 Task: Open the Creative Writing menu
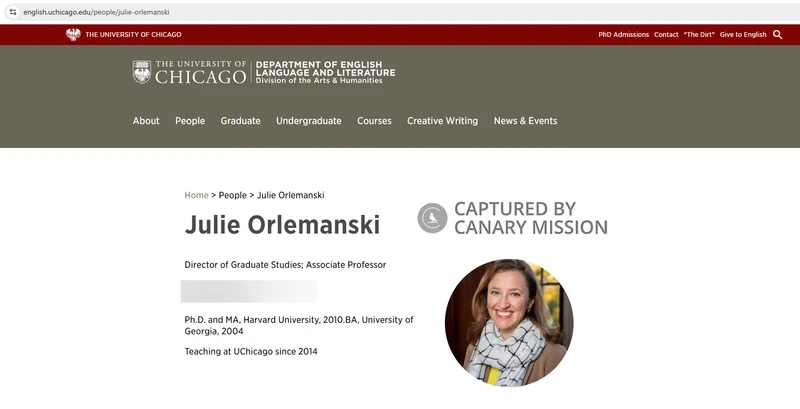[x=442, y=121]
